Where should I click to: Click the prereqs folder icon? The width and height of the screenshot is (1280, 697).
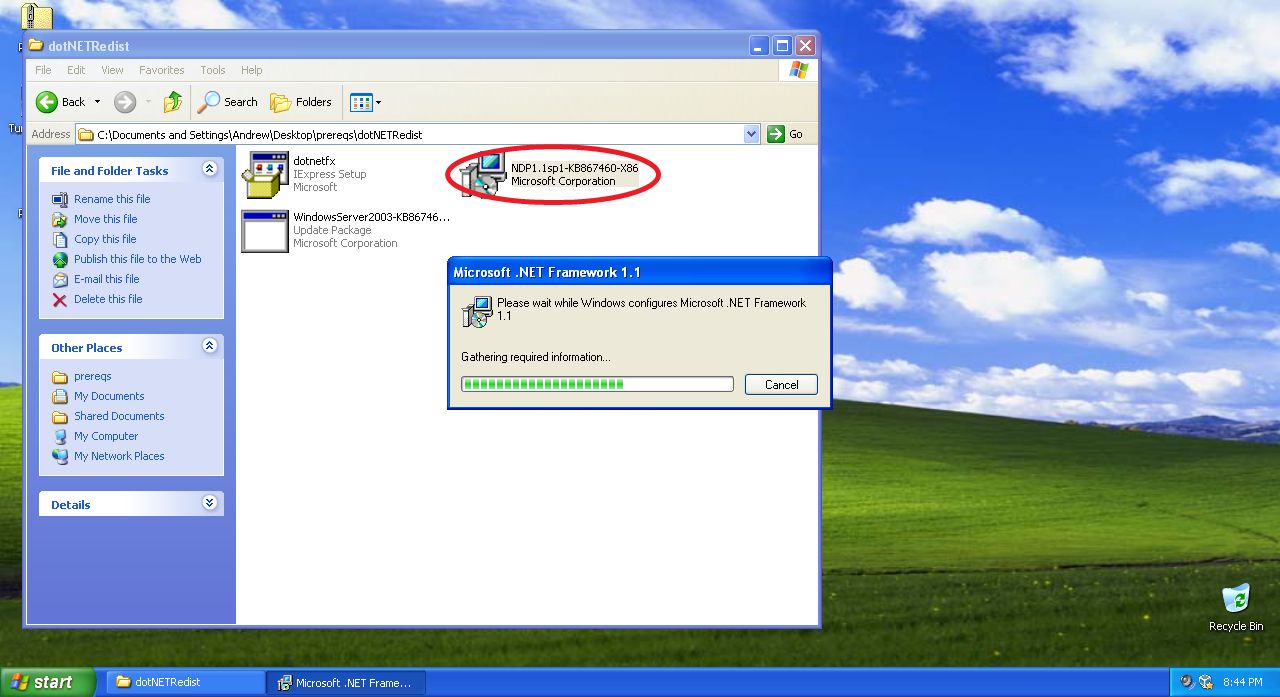[60, 376]
